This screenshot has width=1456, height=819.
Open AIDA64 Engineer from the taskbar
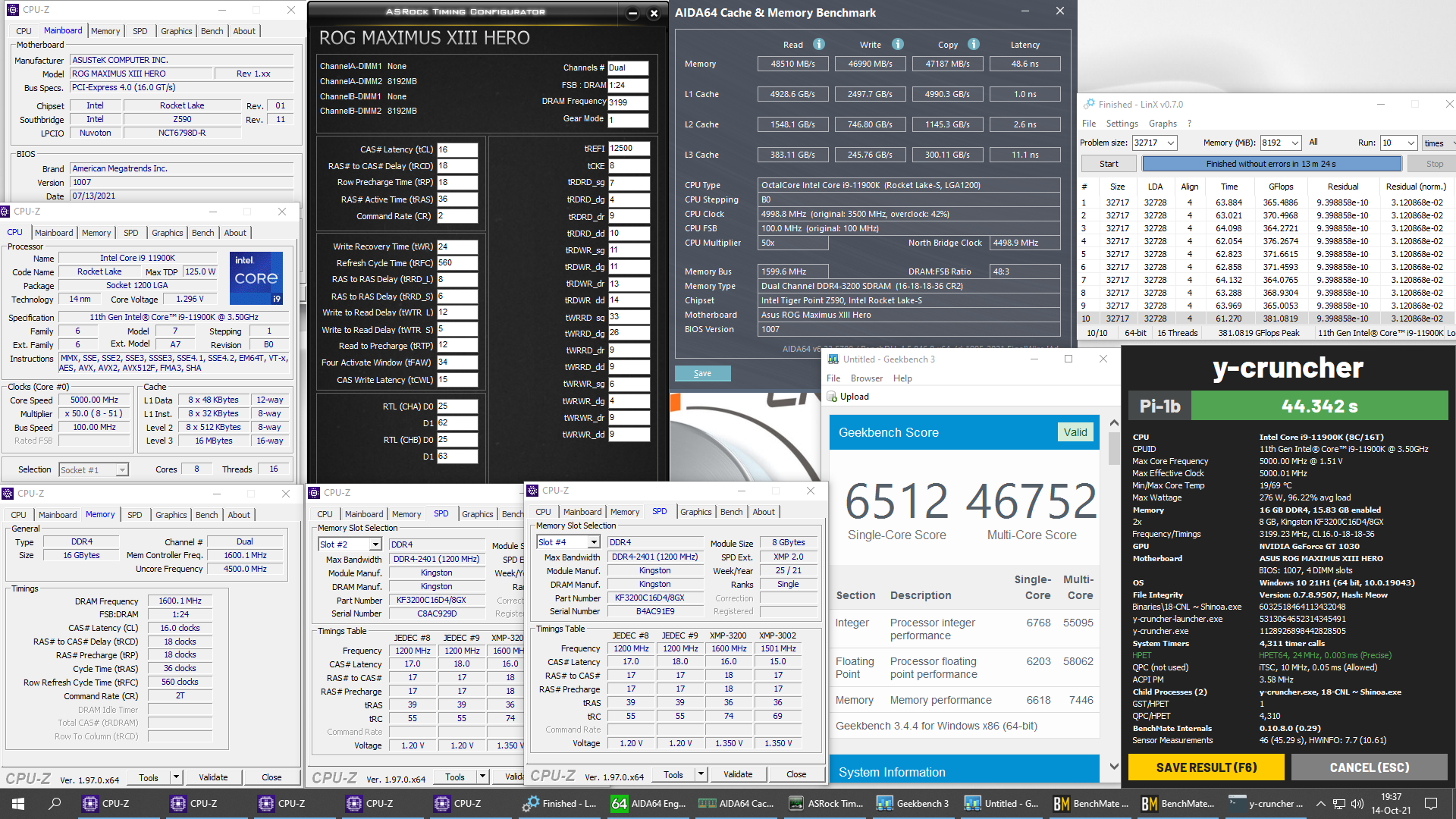(x=649, y=803)
